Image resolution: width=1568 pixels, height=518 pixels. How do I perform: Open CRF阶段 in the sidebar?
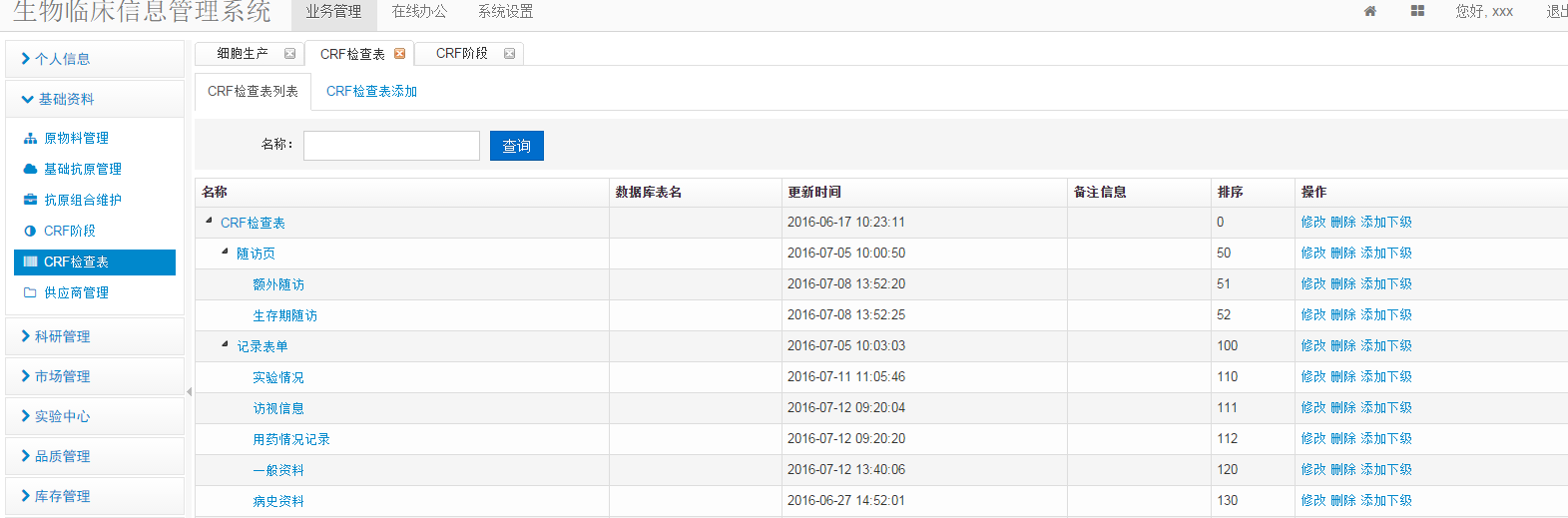click(x=69, y=231)
